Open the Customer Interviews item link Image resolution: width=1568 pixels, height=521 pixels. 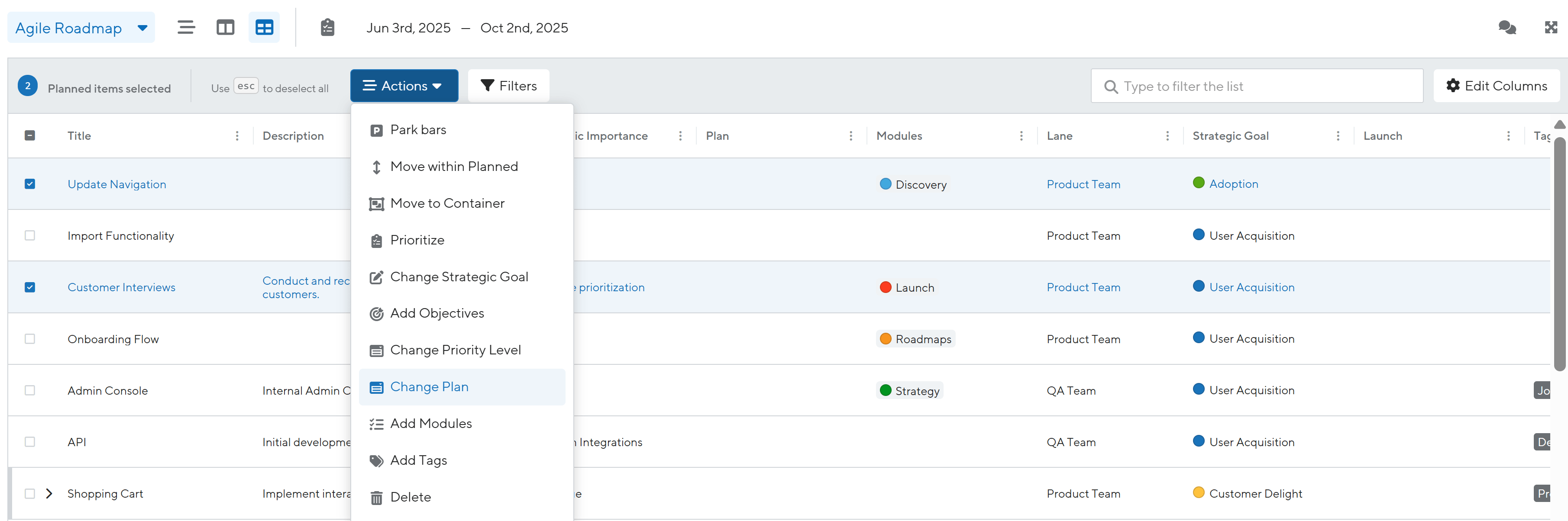pyautogui.click(x=121, y=288)
